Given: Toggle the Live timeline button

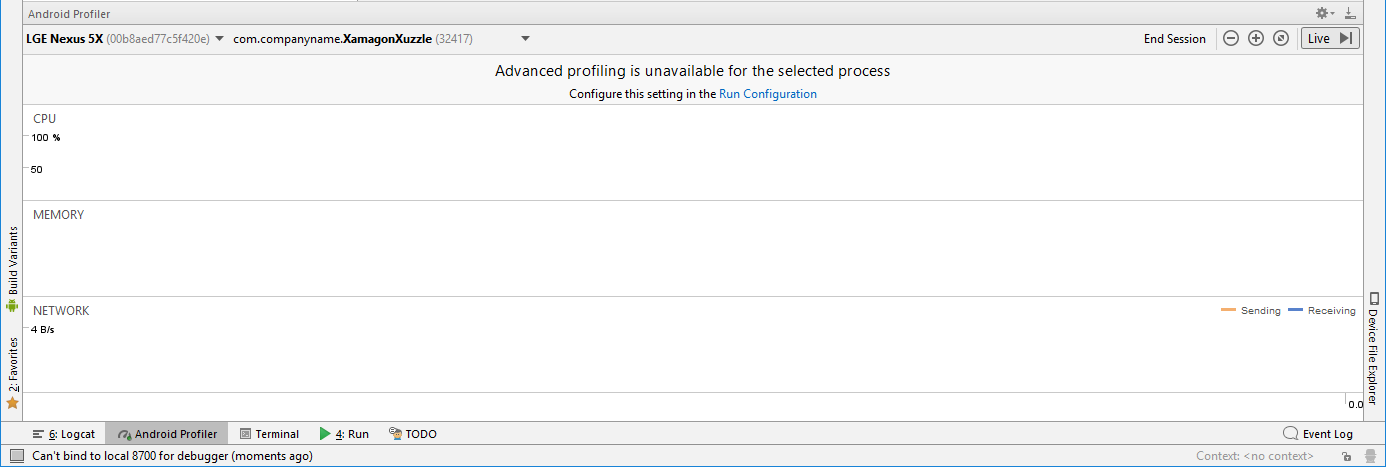Looking at the screenshot, I should pyautogui.click(x=1329, y=38).
